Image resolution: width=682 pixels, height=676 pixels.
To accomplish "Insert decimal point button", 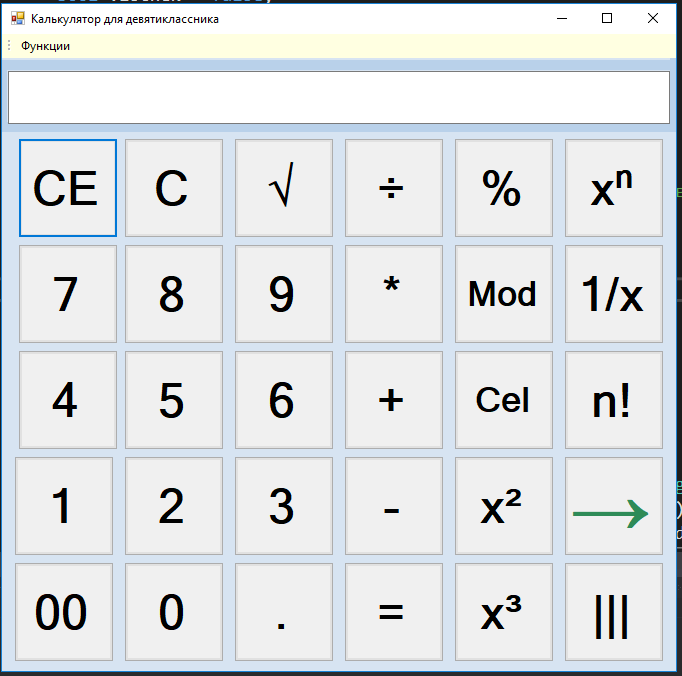I will pos(284,612).
